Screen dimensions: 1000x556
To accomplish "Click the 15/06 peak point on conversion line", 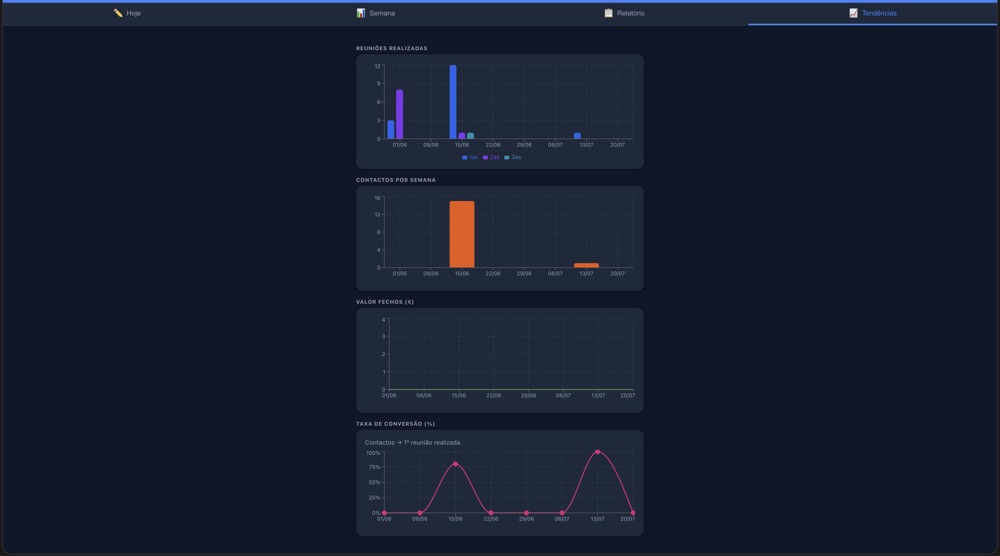I will coord(455,464).
